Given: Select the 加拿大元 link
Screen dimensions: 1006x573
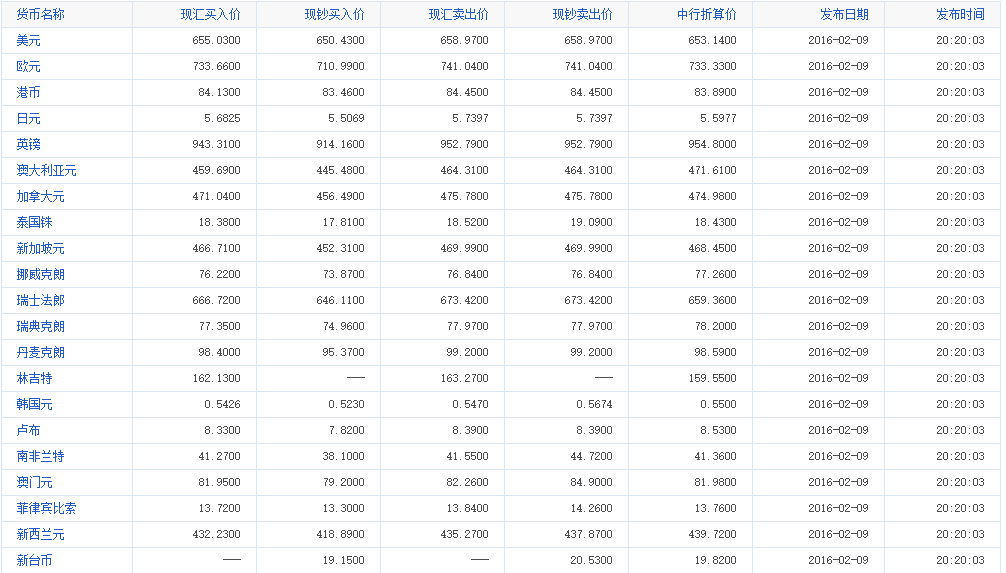Looking at the screenshot, I should coord(41,196).
